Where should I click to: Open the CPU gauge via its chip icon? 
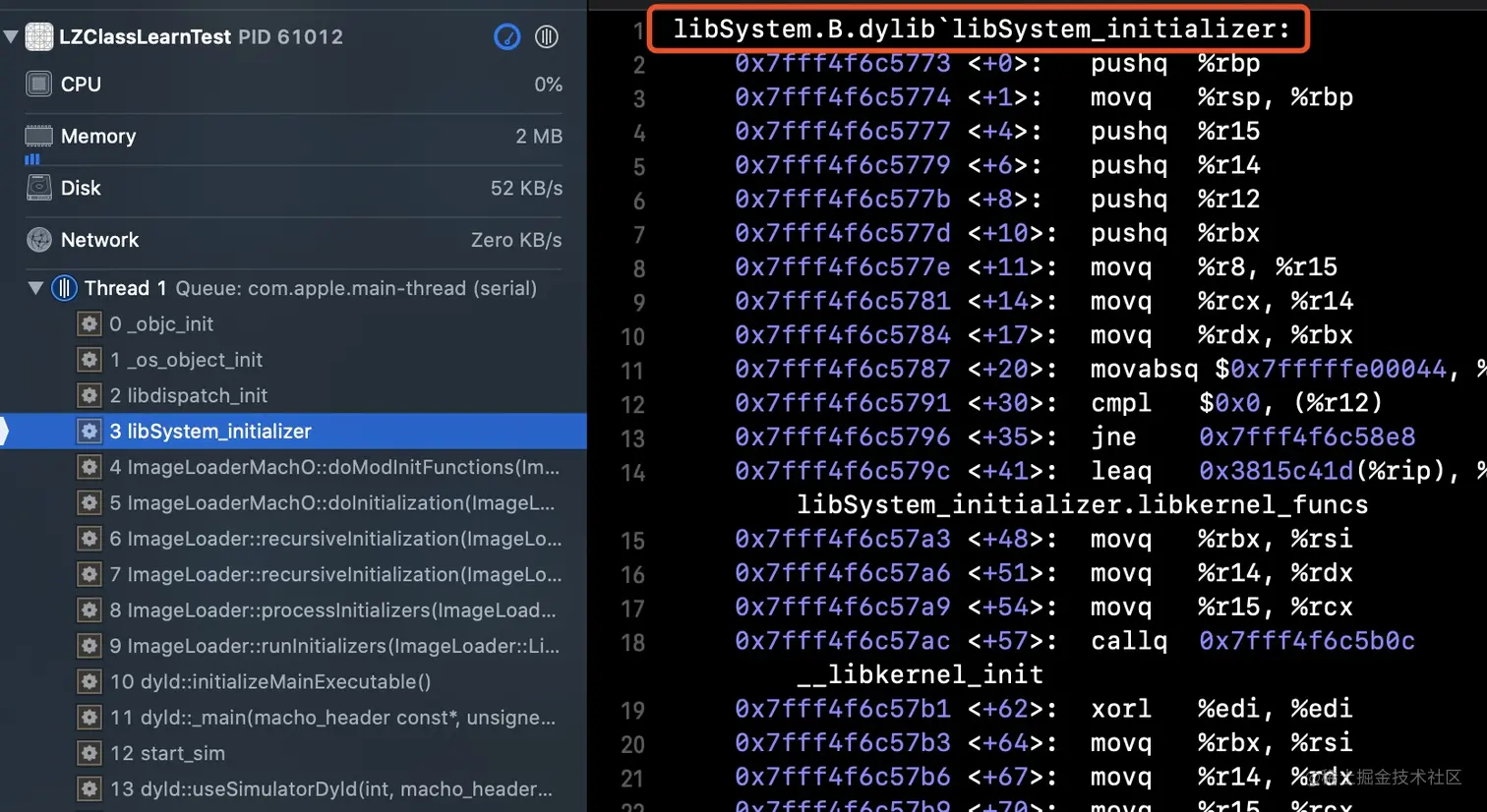(x=39, y=85)
